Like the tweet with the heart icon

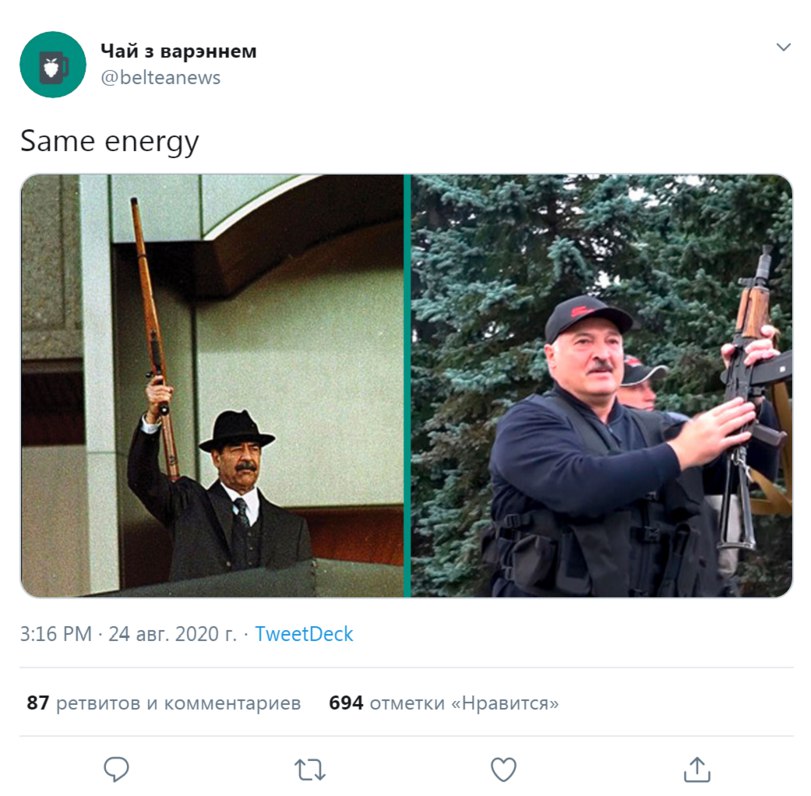(x=503, y=770)
